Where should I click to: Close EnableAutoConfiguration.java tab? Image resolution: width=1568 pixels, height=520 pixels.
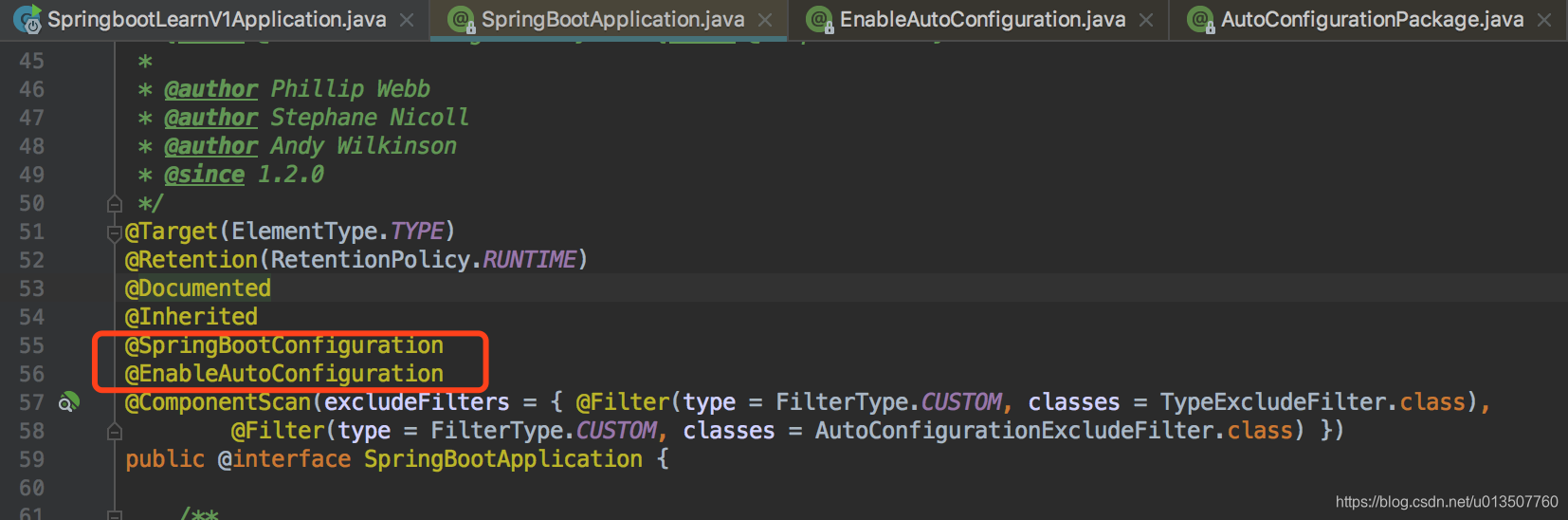click(1146, 20)
